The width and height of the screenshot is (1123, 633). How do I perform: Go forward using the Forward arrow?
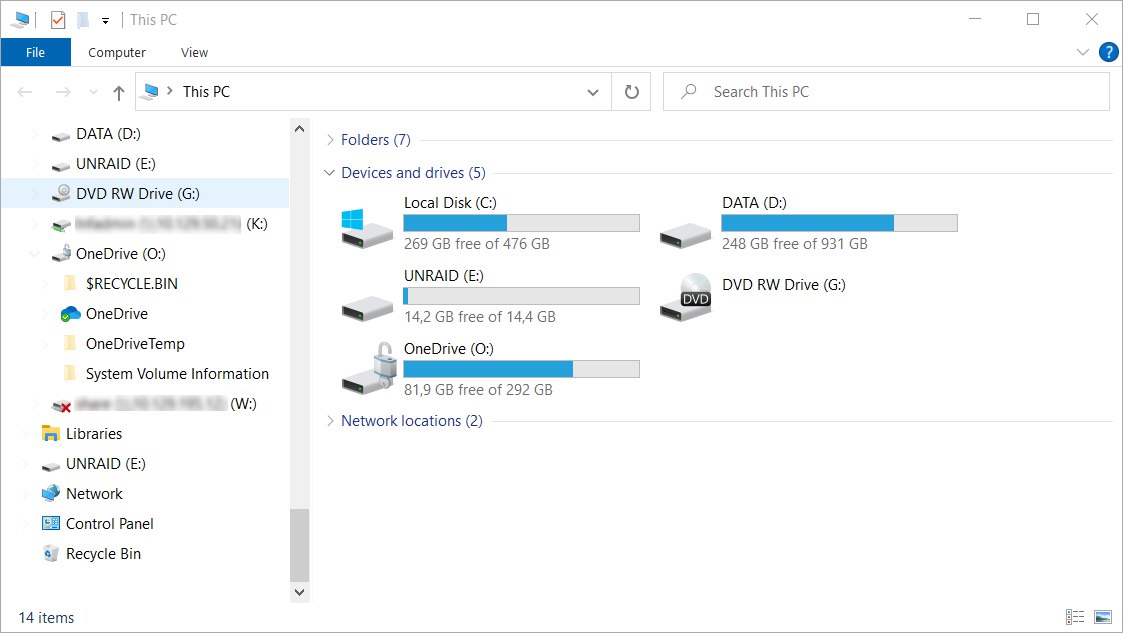(63, 92)
